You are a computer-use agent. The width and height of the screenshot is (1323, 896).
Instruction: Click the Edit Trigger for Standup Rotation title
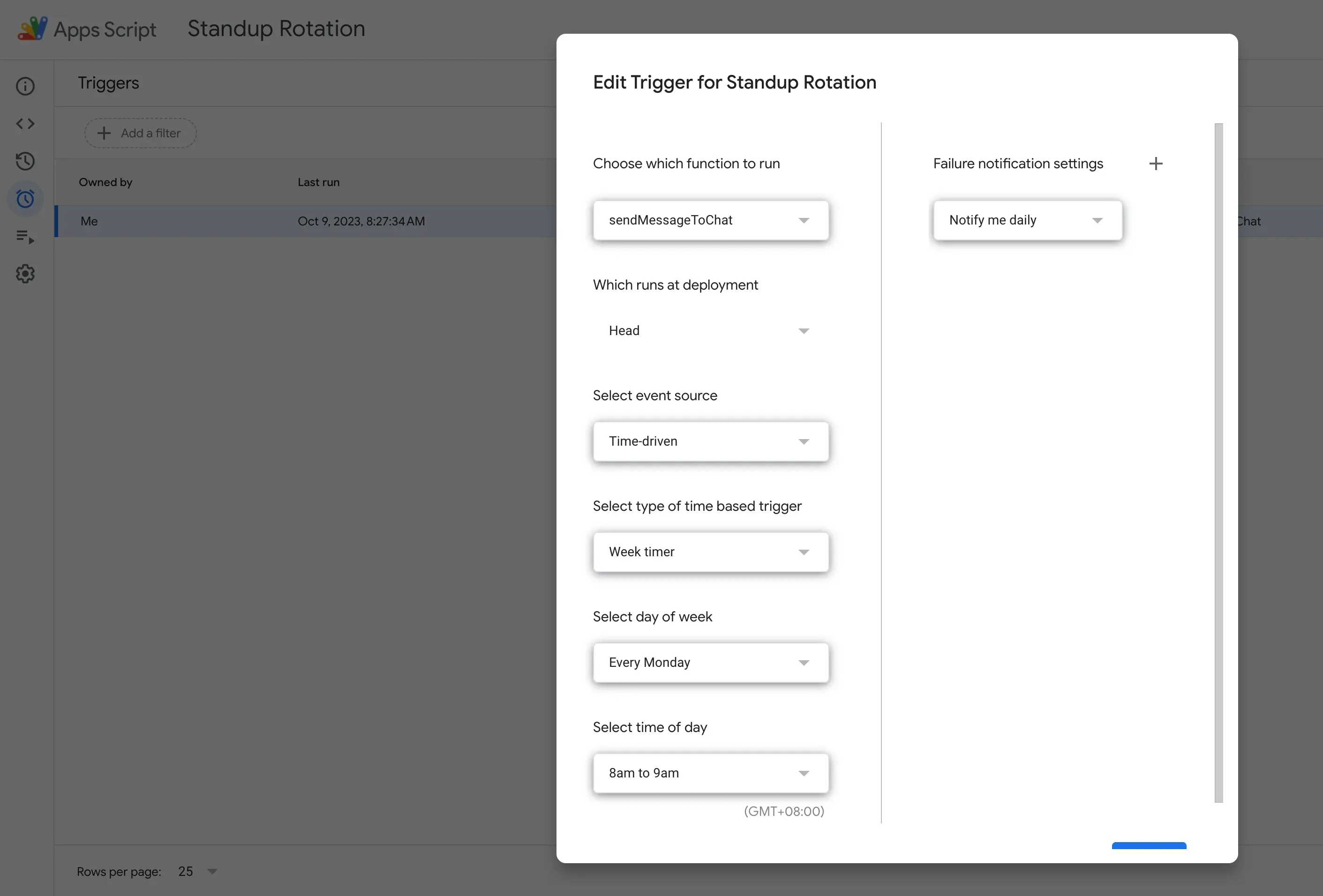tap(734, 82)
